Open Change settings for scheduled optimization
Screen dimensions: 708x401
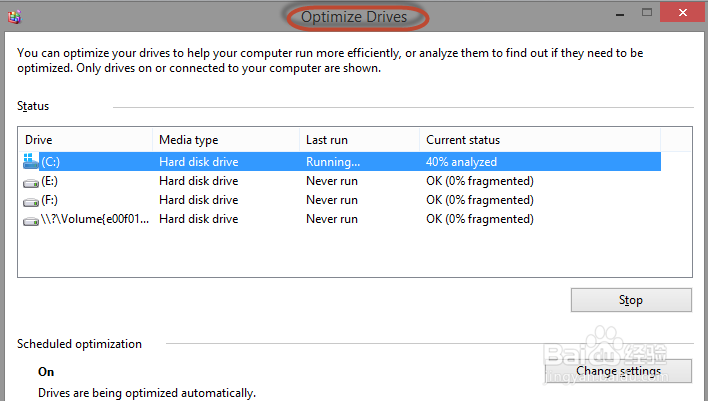pos(618,371)
